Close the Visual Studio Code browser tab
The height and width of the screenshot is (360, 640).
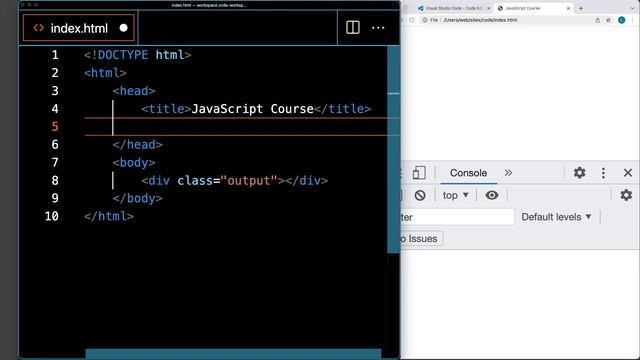(x=488, y=8)
